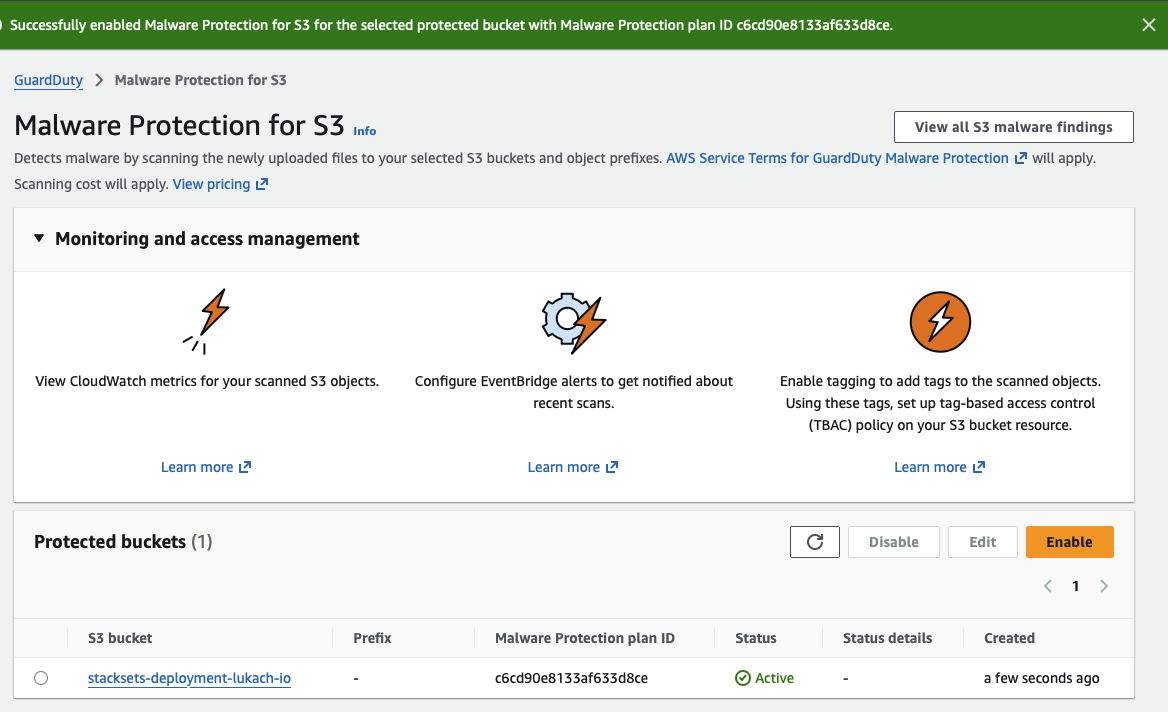Image resolution: width=1168 pixels, height=712 pixels.
Task: Open GuardDuty breadcrumb link
Action: pyautogui.click(x=48, y=80)
